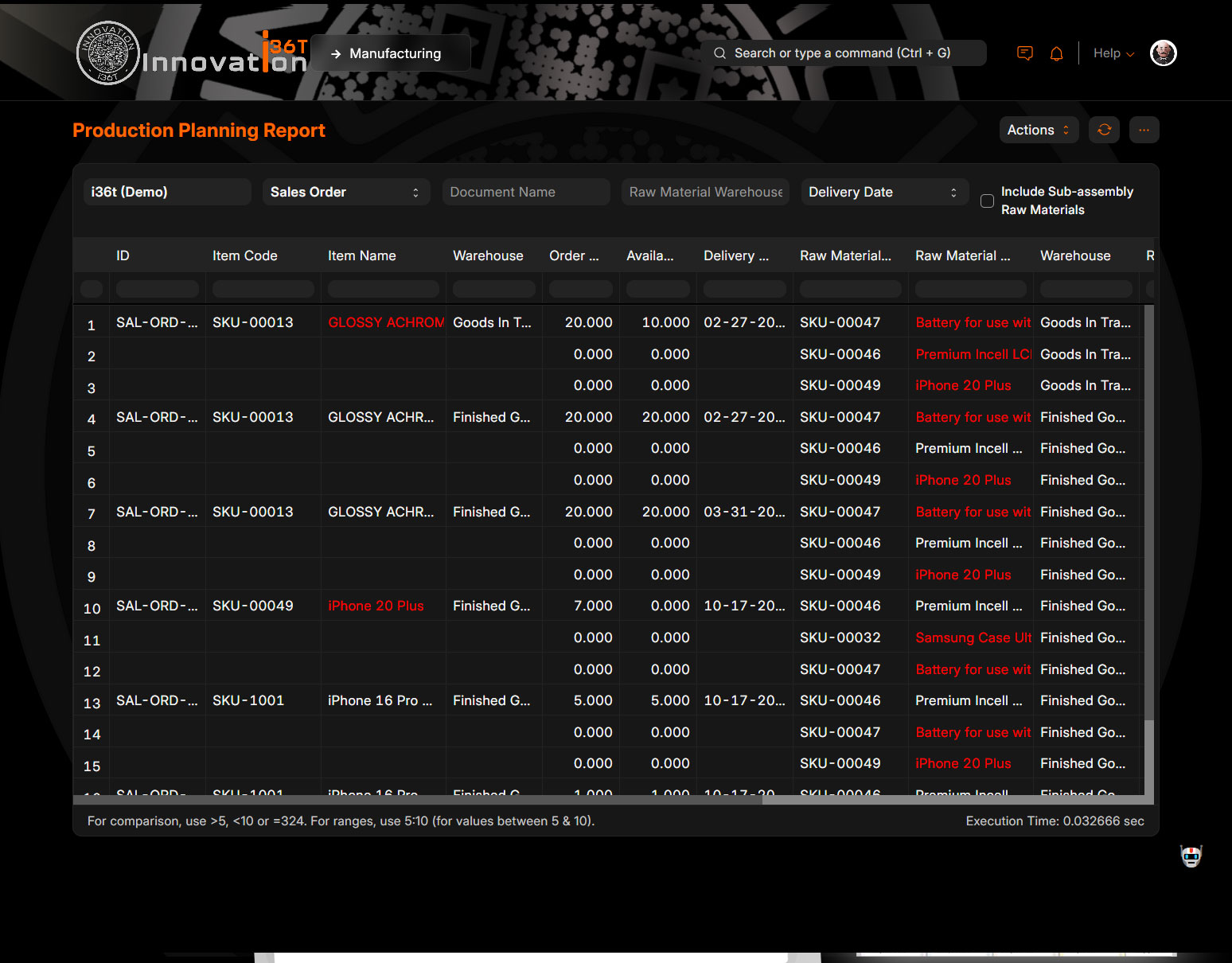Open the user profile avatar
The height and width of the screenshot is (963, 1232).
tap(1163, 53)
